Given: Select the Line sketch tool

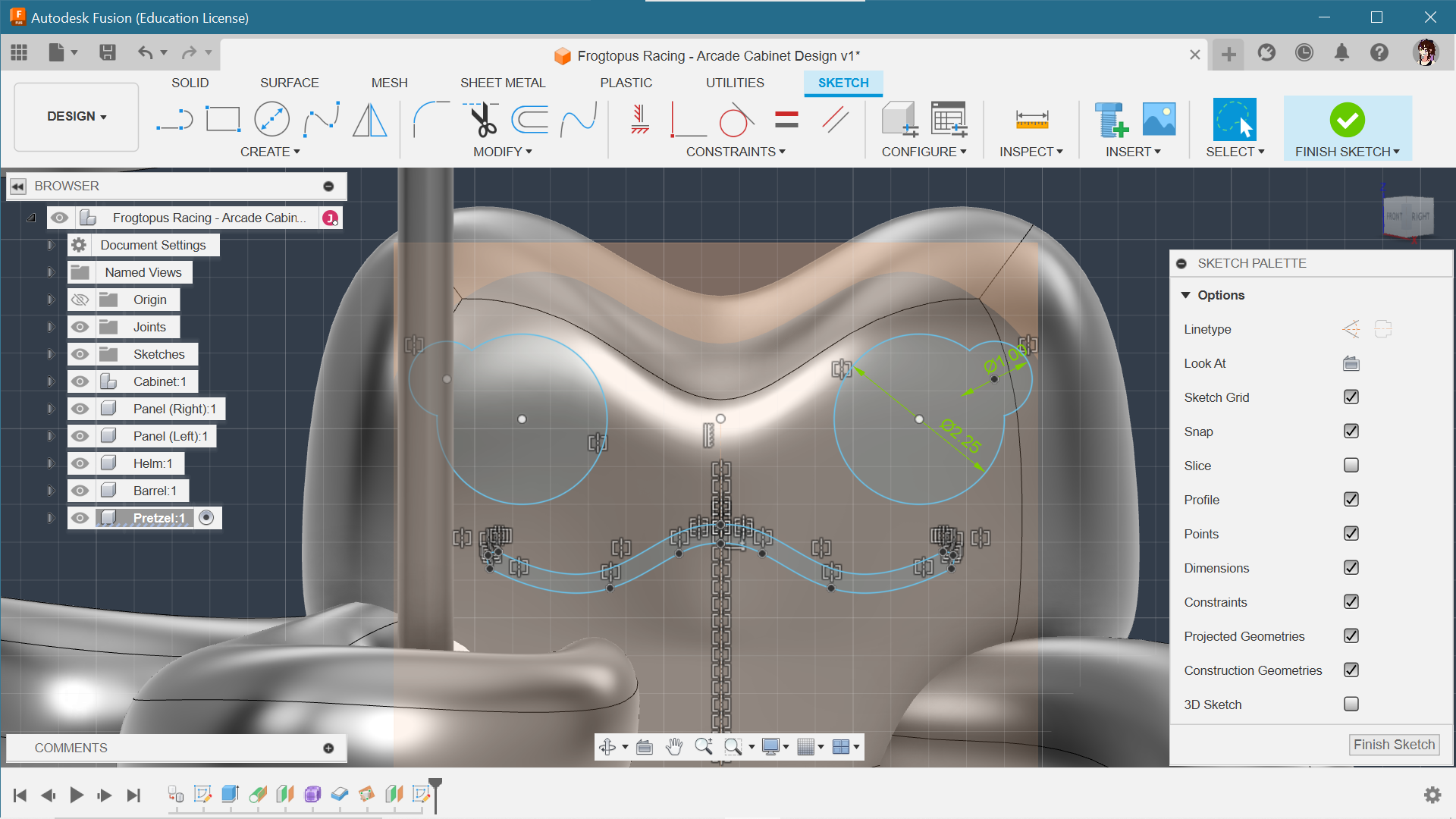Looking at the screenshot, I should click(x=174, y=120).
